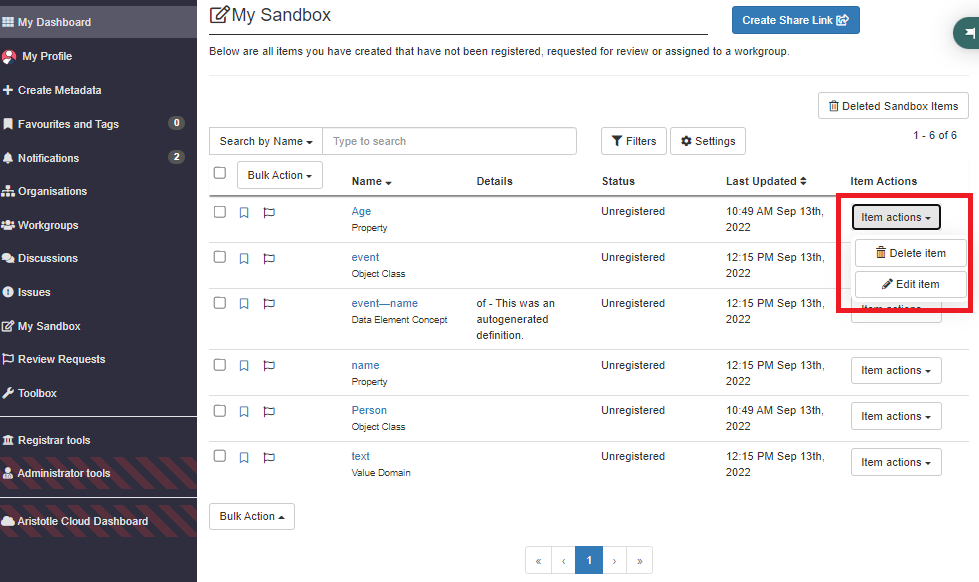Expand Item actions for Person row

click(895, 416)
